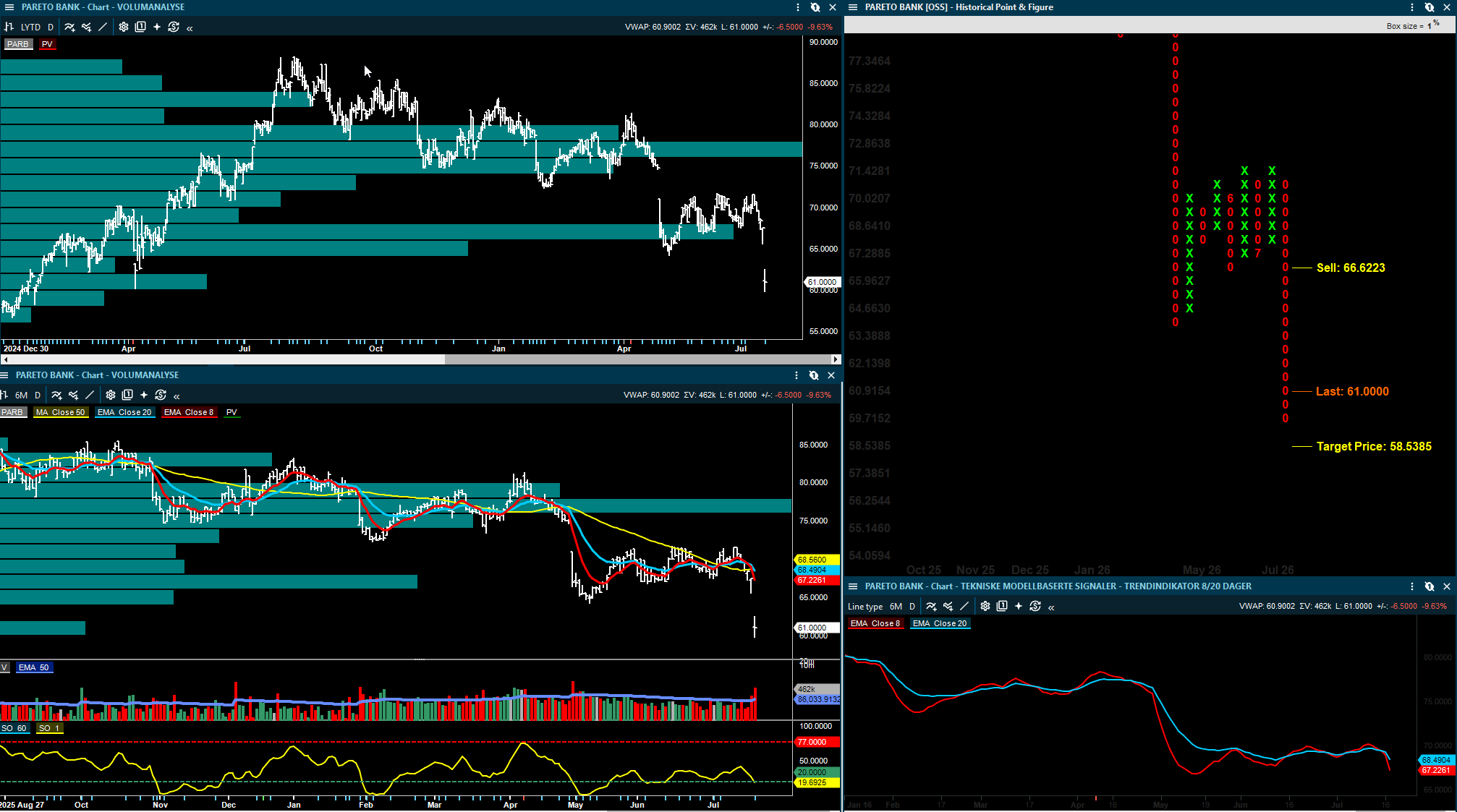The width and height of the screenshot is (1457, 812).
Task: Add comparison overlay in middle 6M chart
Action: pos(73,395)
